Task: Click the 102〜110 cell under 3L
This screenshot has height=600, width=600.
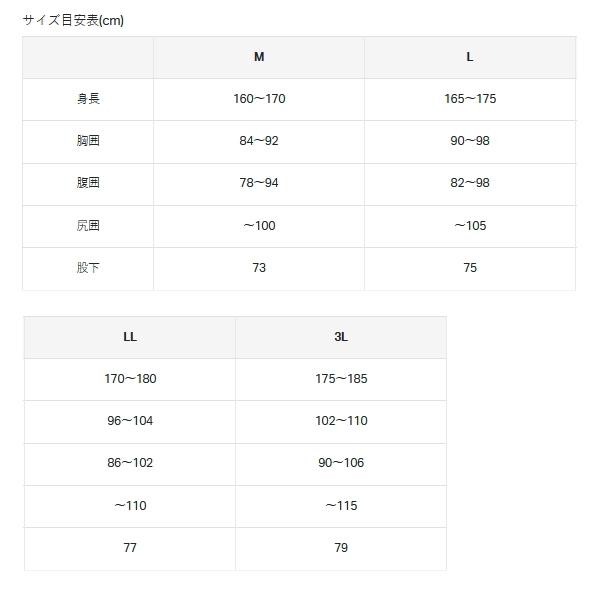Action: point(341,421)
